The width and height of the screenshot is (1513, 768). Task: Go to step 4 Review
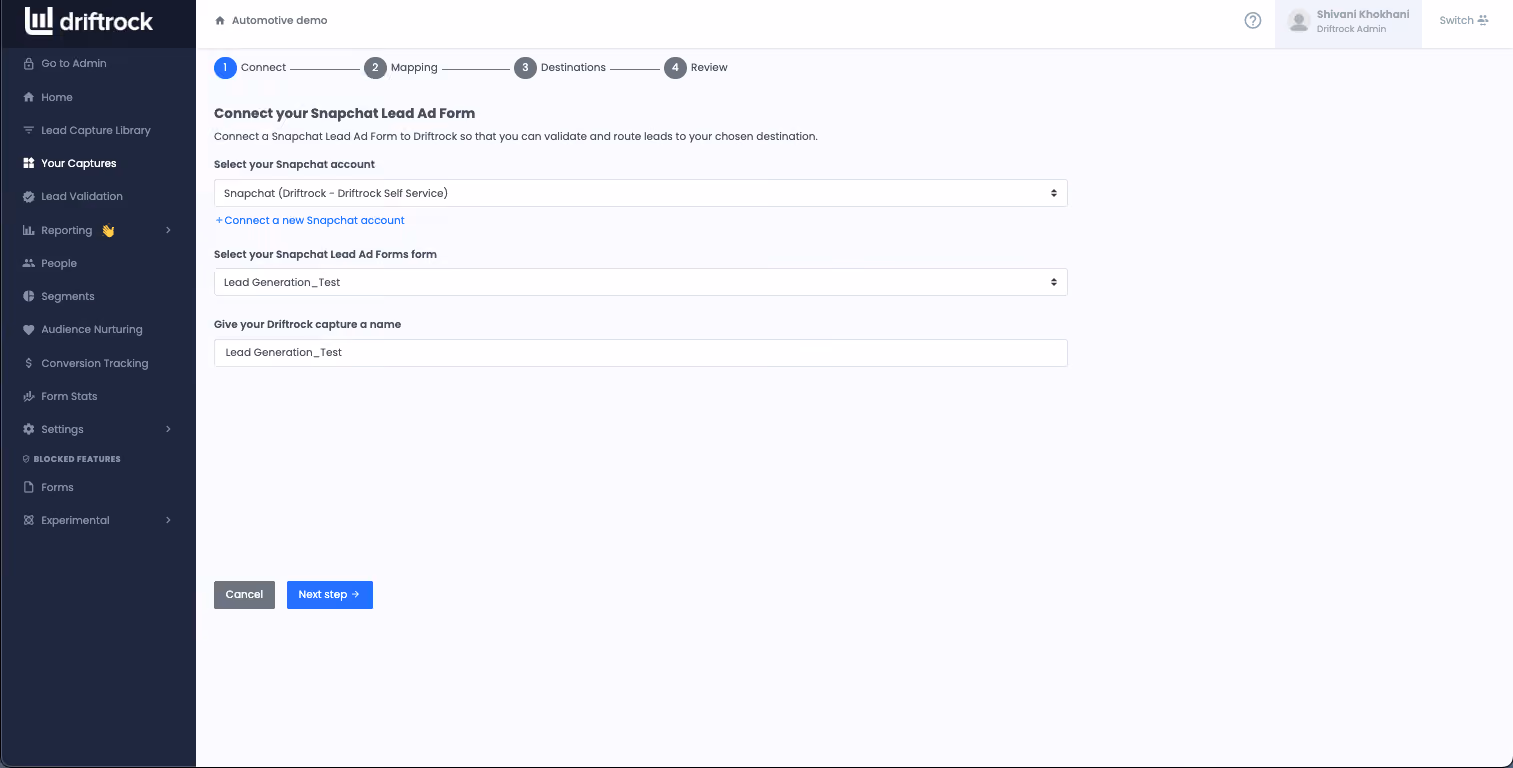point(696,68)
